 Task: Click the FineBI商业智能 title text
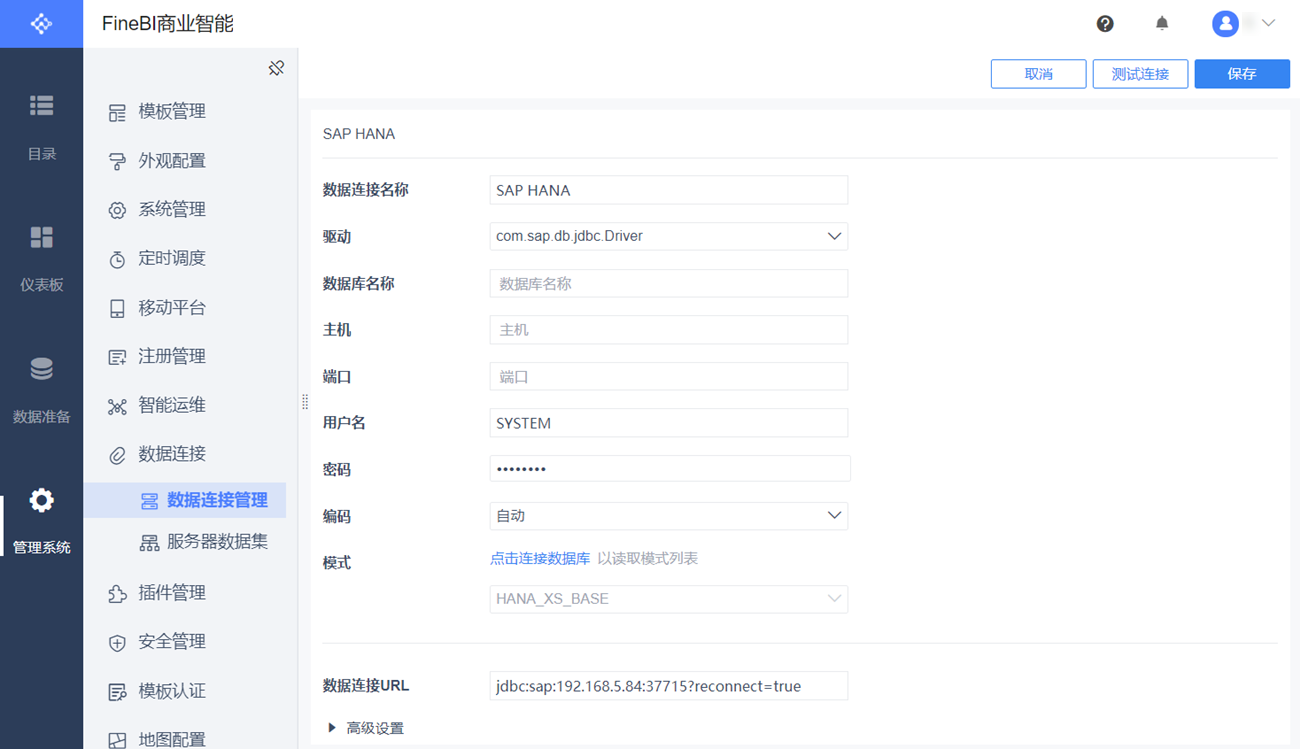[x=168, y=24]
